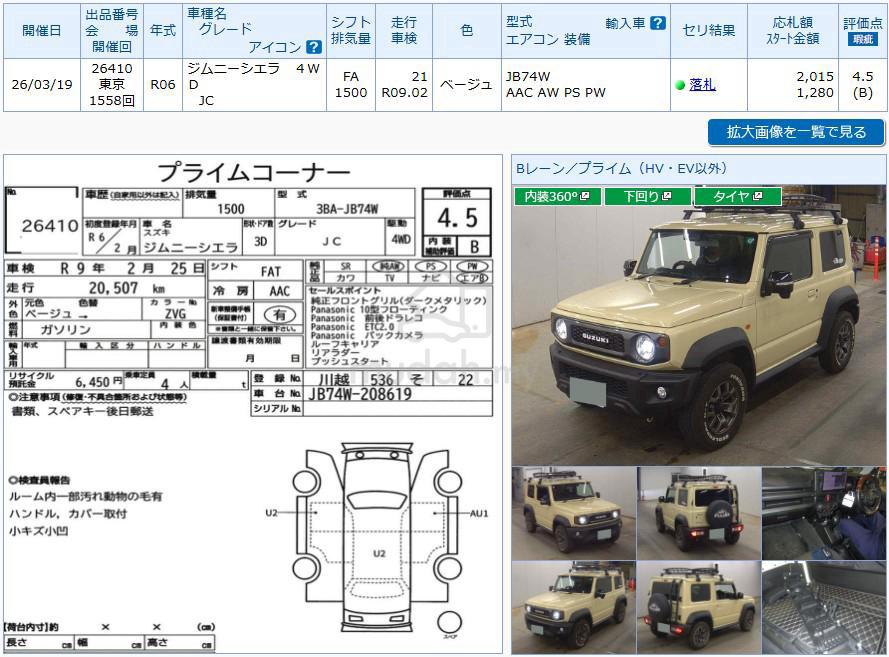Open the rear view with spare tire thumbnail
This screenshot has height=657, width=889.
click(x=698, y=513)
